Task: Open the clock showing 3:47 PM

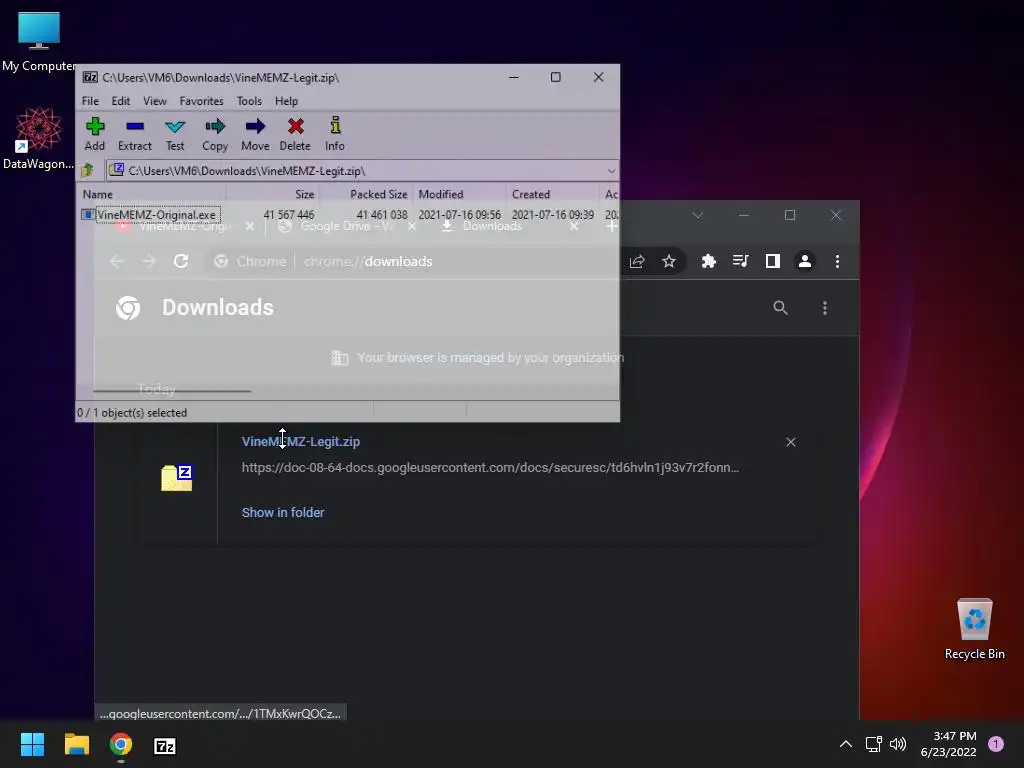Action: (x=948, y=744)
